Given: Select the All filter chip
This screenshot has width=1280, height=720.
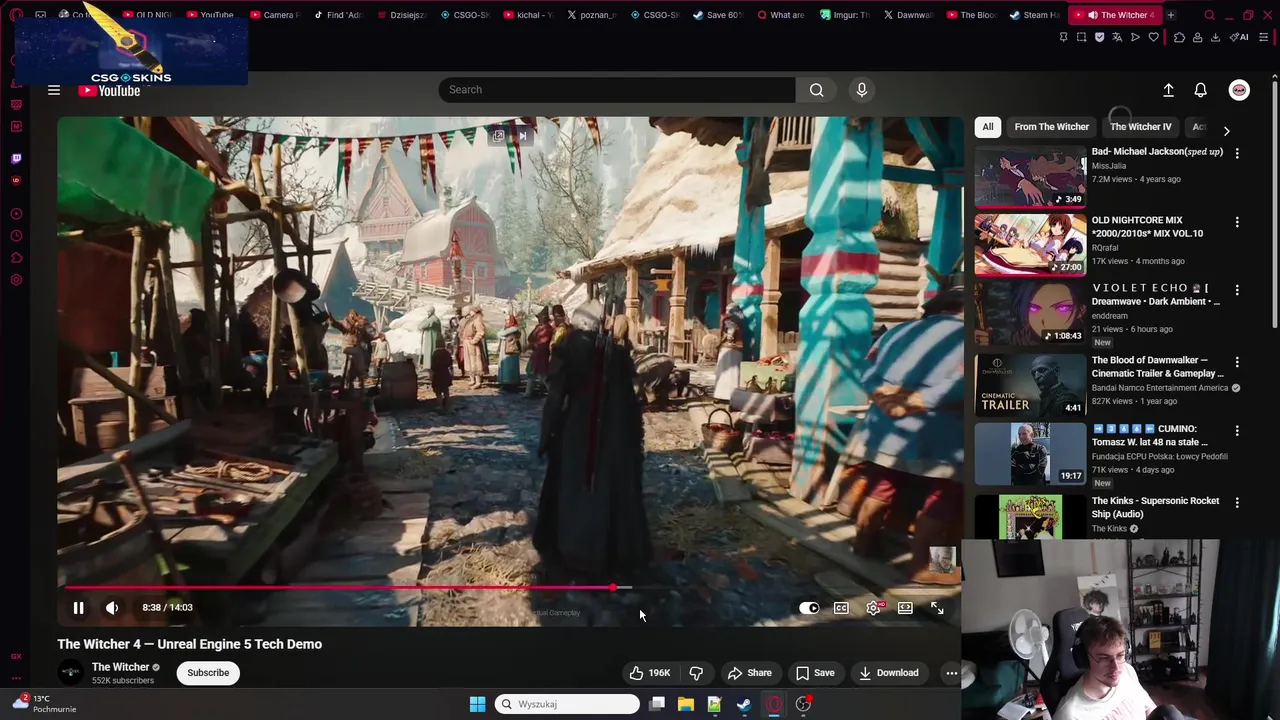Looking at the screenshot, I should (988, 127).
